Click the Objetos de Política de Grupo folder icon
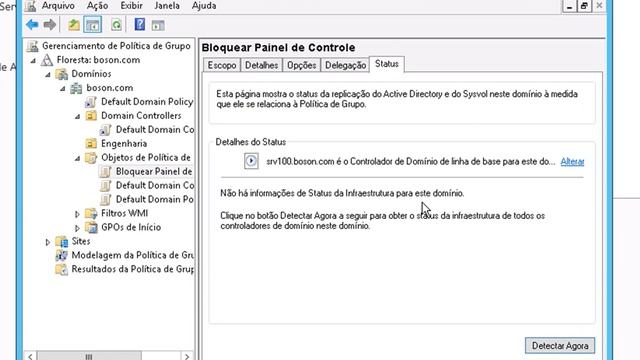The height and width of the screenshot is (360, 640). coord(91,158)
